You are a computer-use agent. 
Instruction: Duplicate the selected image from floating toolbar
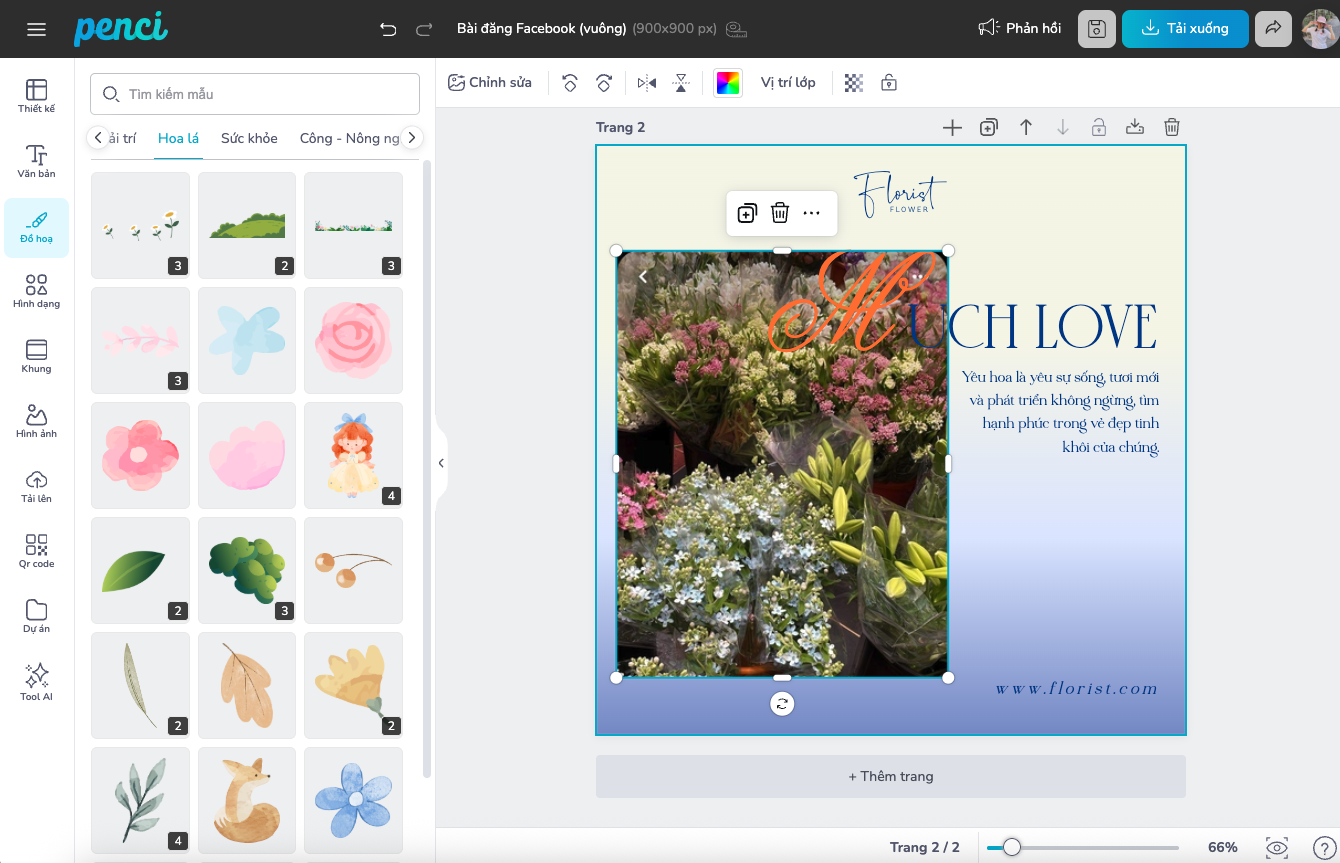(747, 213)
